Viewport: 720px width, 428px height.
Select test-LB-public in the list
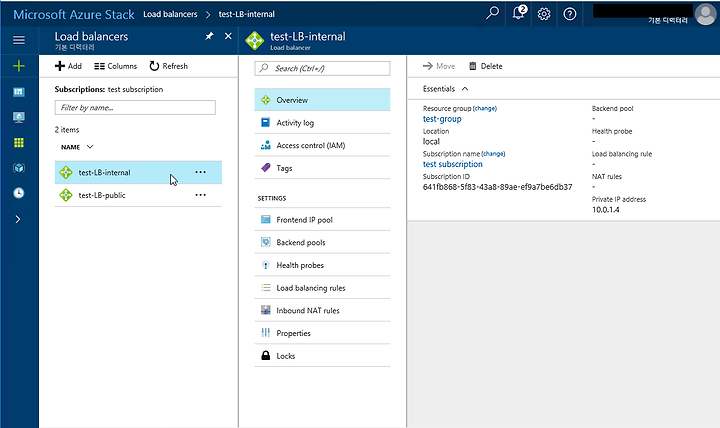(138, 195)
